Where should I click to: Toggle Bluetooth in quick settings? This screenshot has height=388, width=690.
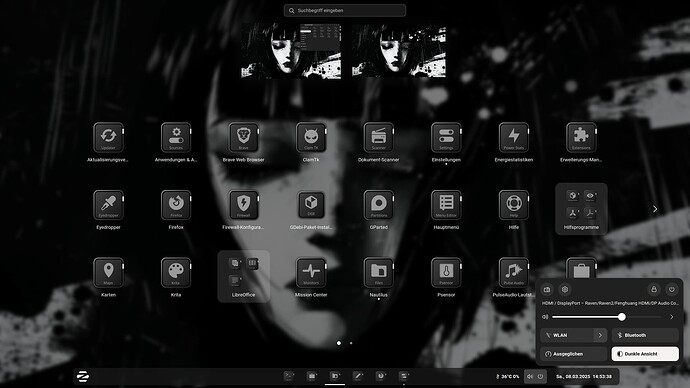point(645,335)
